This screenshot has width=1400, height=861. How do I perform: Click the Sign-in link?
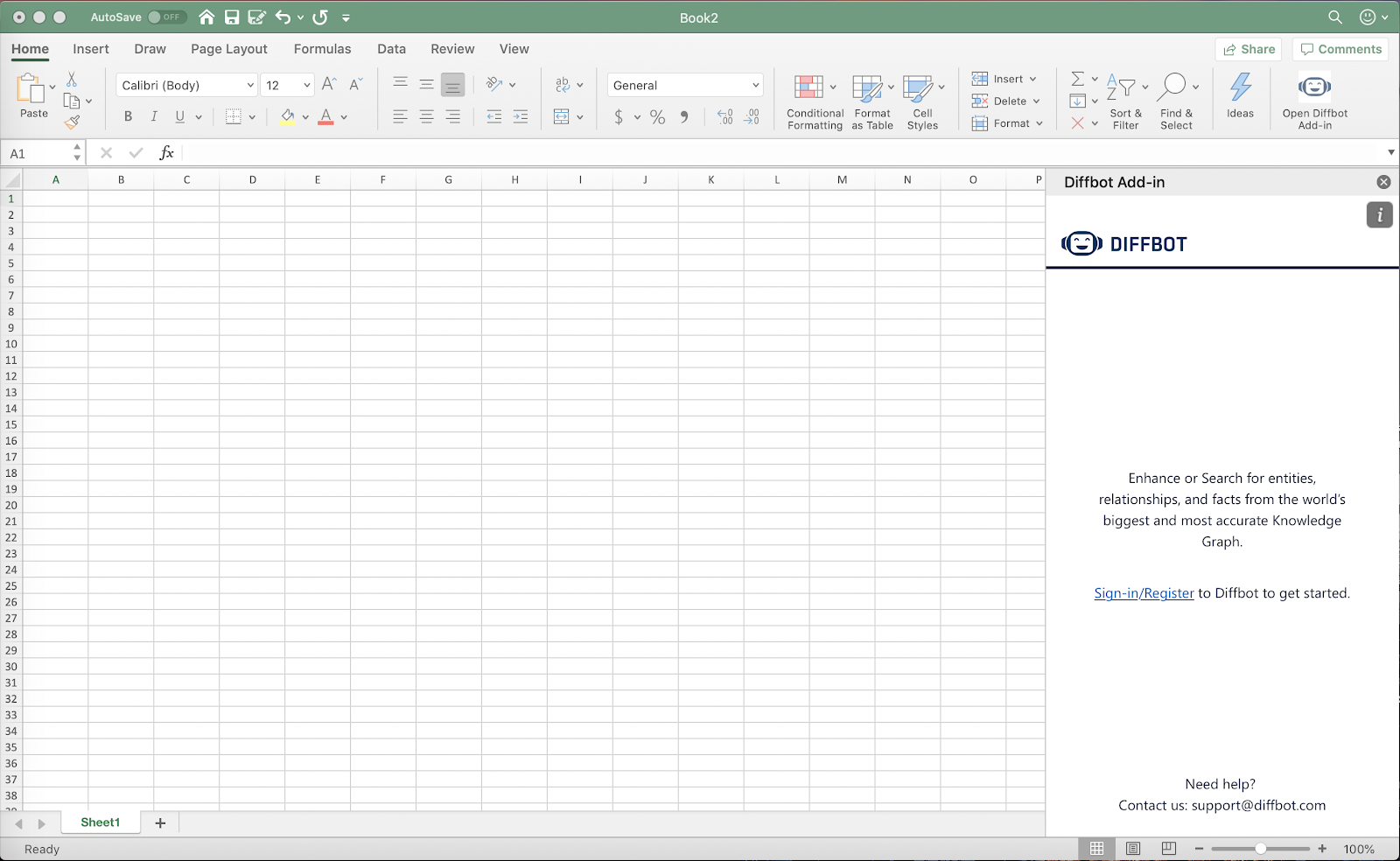click(x=1116, y=593)
